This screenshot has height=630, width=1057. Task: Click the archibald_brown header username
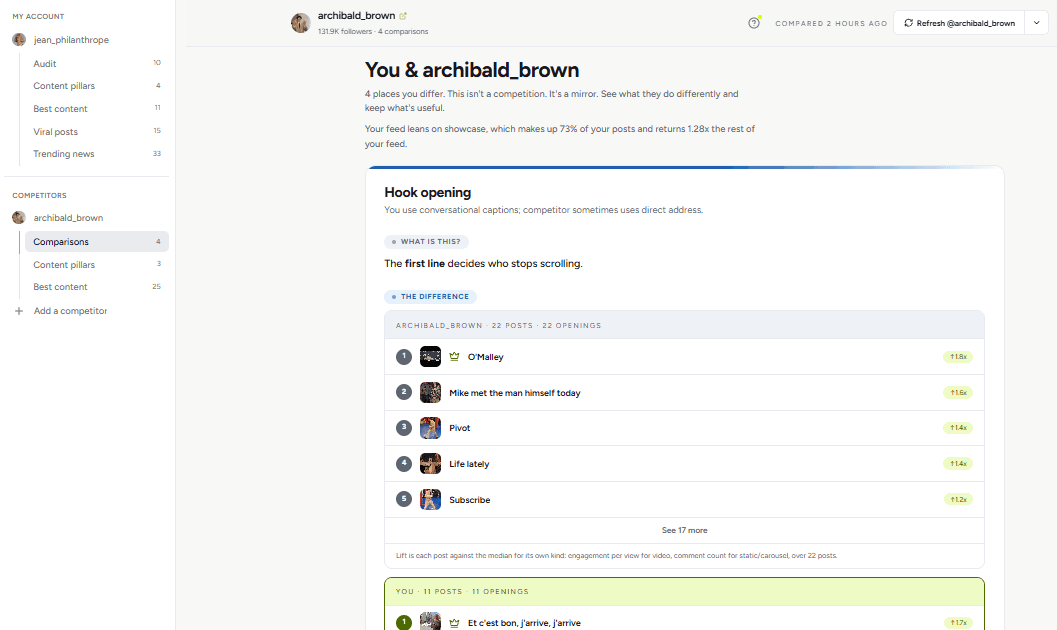(357, 15)
